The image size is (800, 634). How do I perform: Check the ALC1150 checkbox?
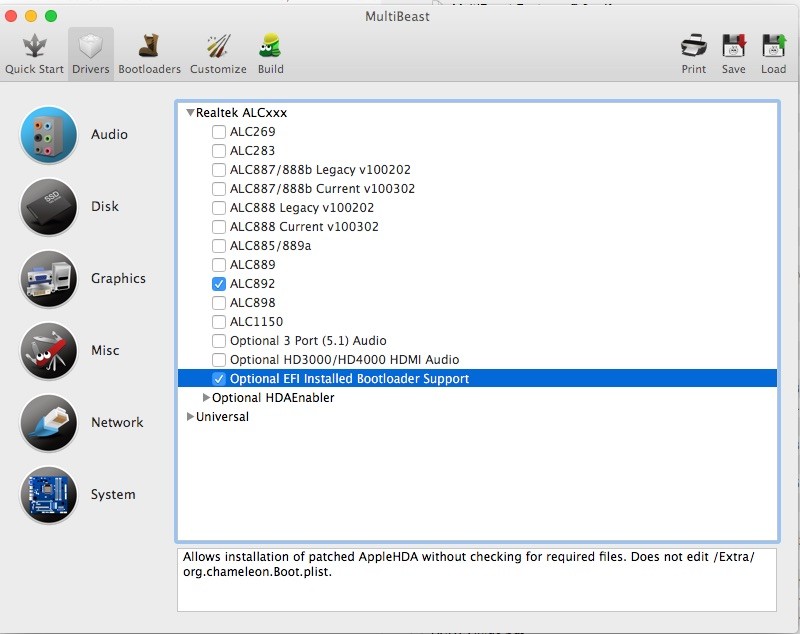(219, 322)
